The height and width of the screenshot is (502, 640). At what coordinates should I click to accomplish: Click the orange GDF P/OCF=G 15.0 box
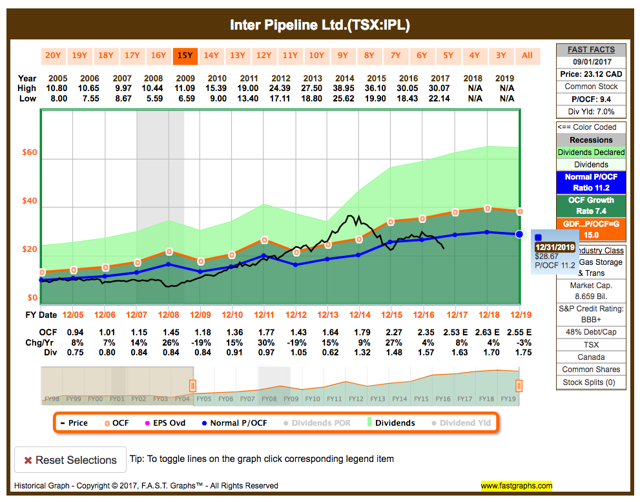(591, 229)
